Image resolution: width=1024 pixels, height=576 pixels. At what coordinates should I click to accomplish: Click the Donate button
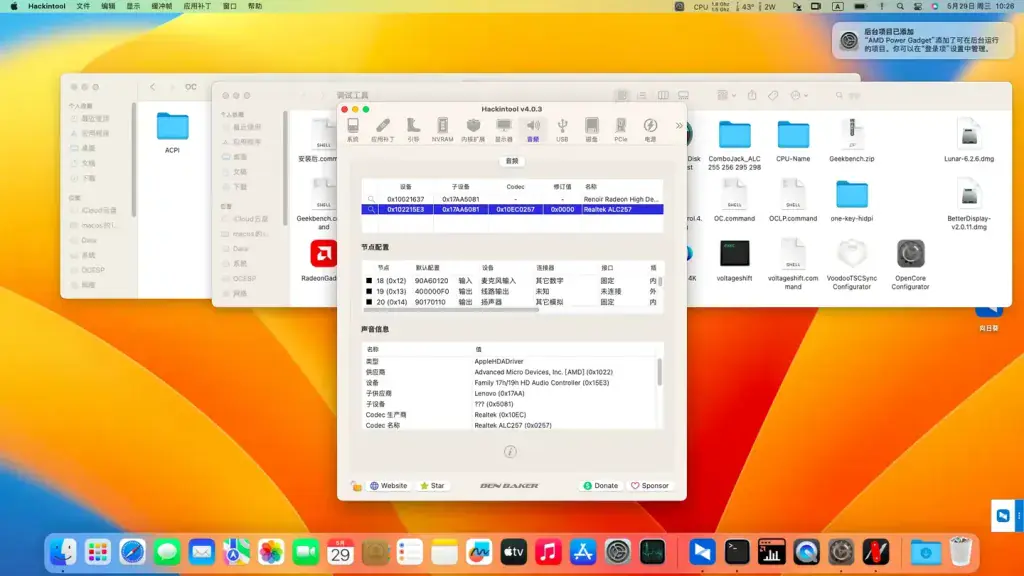pyautogui.click(x=600, y=486)
